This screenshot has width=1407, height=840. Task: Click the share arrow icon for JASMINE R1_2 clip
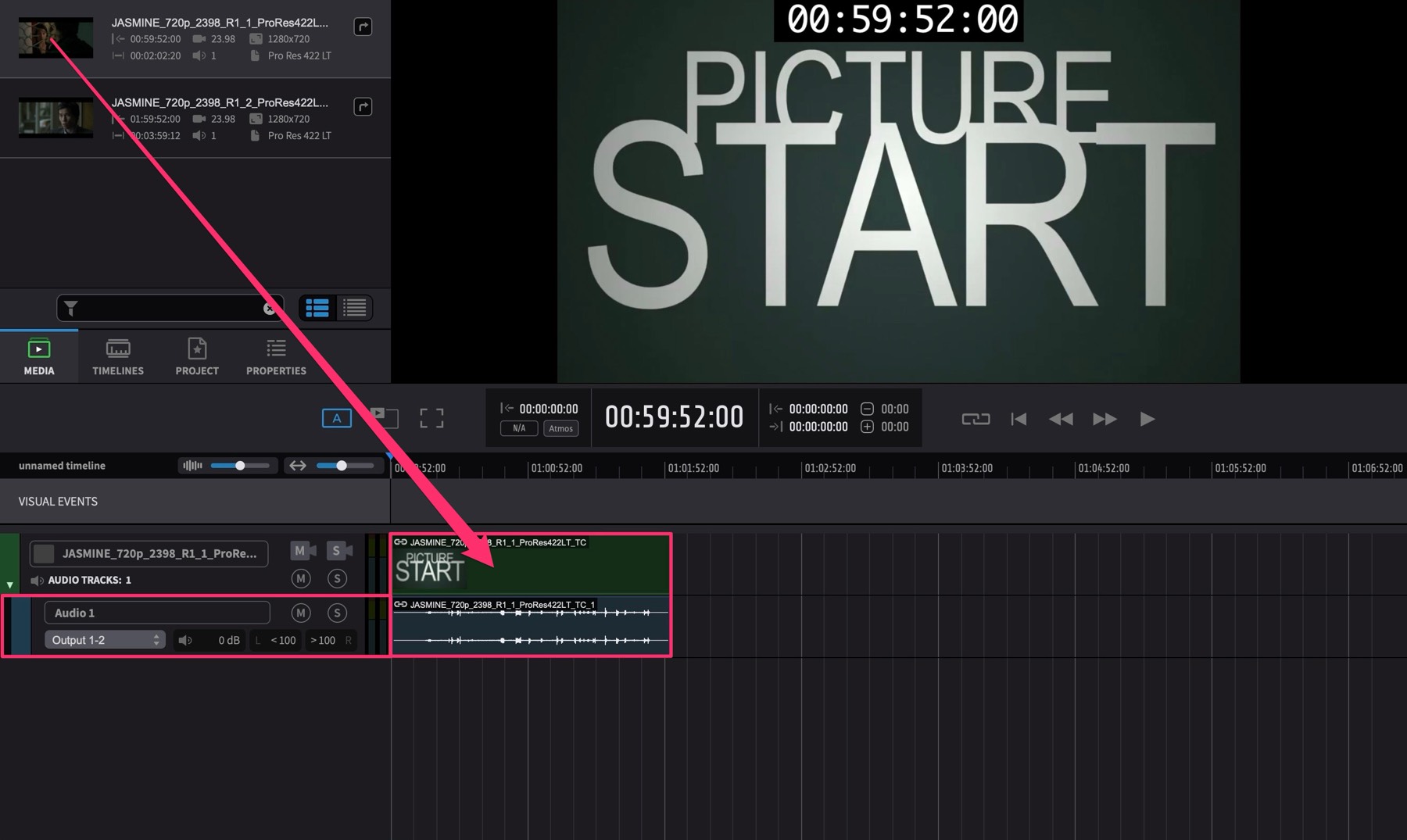[x=363, y=106]
